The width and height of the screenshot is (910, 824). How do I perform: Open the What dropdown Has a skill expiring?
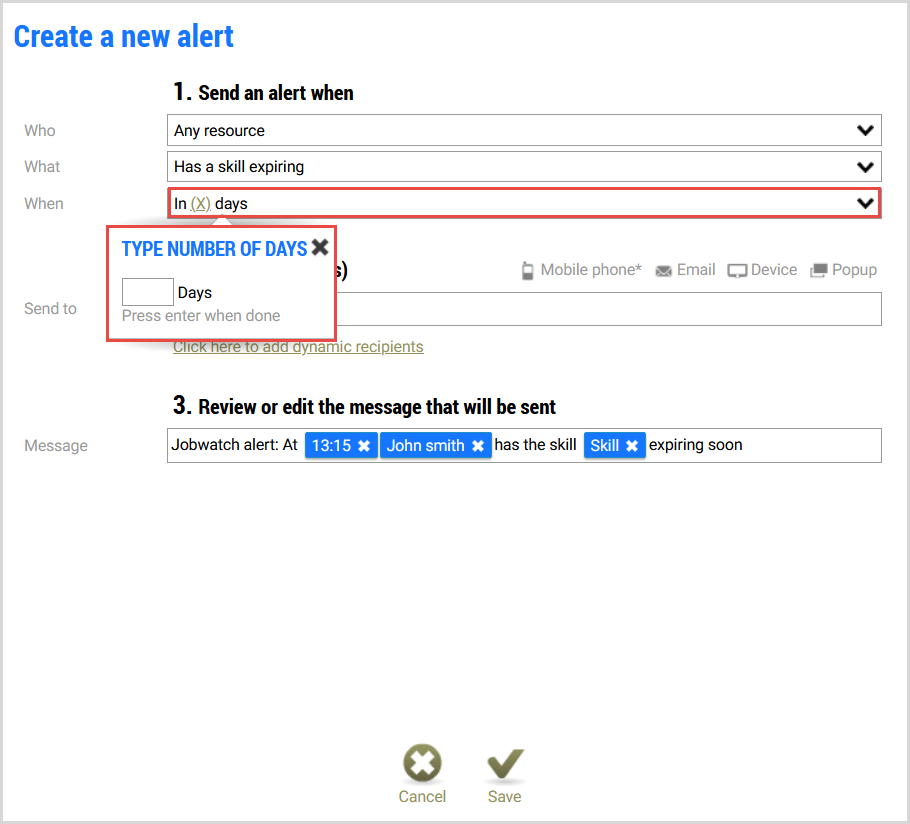(524, 167)
